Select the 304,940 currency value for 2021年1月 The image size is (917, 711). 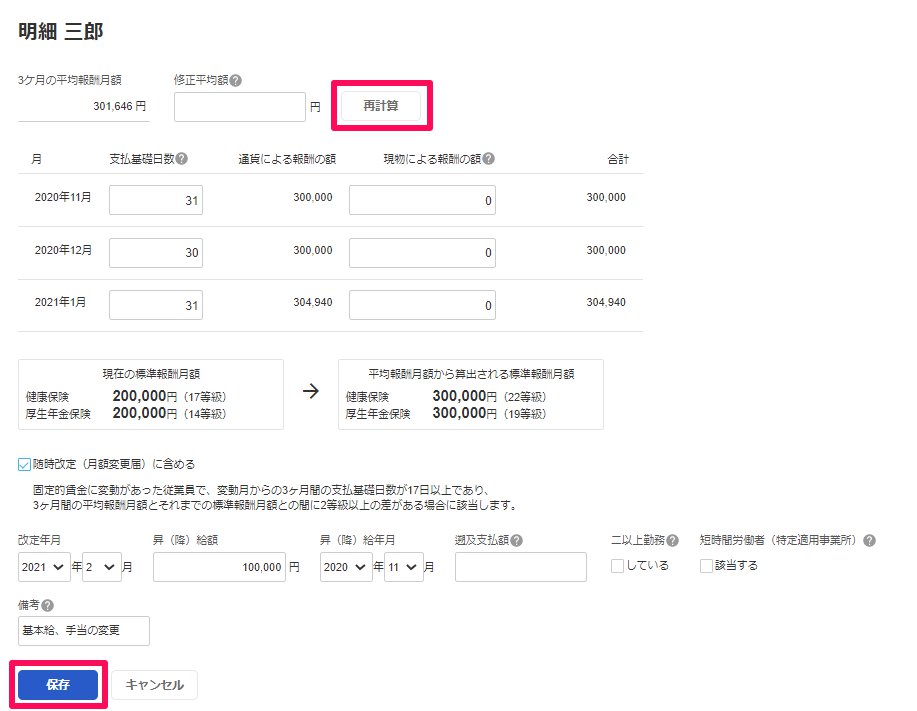click(313, 302)
